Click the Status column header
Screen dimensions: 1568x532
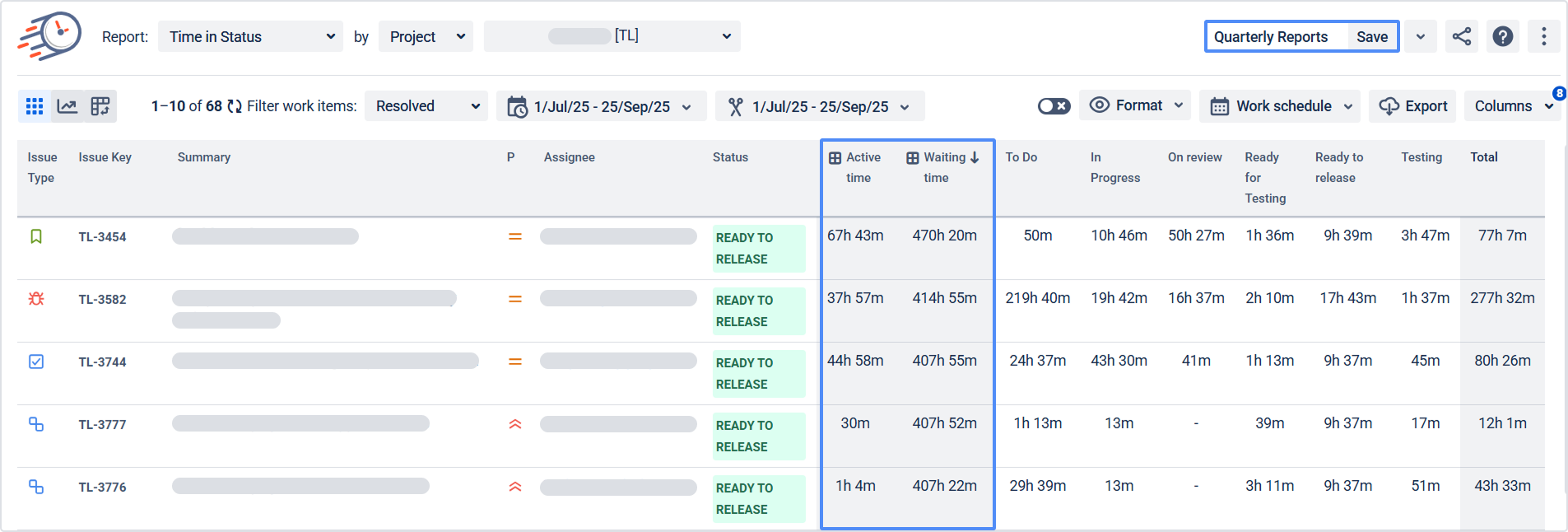[x=730, y=157]
